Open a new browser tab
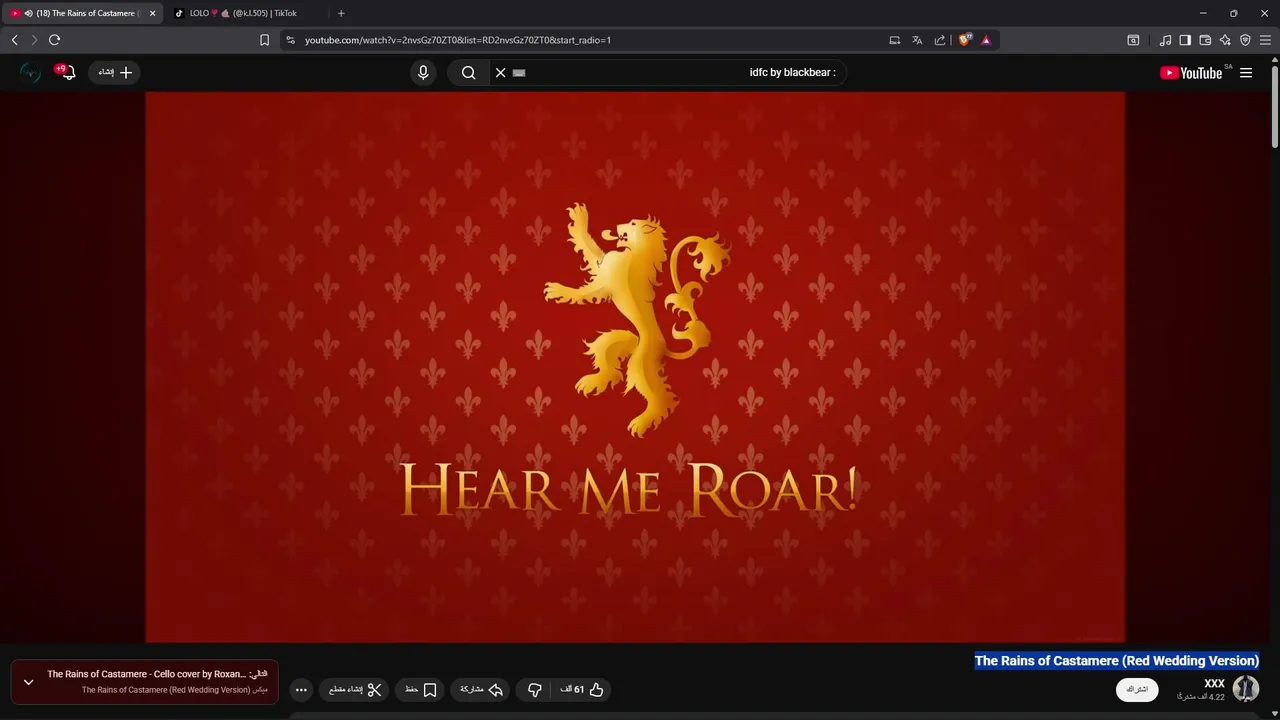1280x720 pixels. (x=341, y=13)
